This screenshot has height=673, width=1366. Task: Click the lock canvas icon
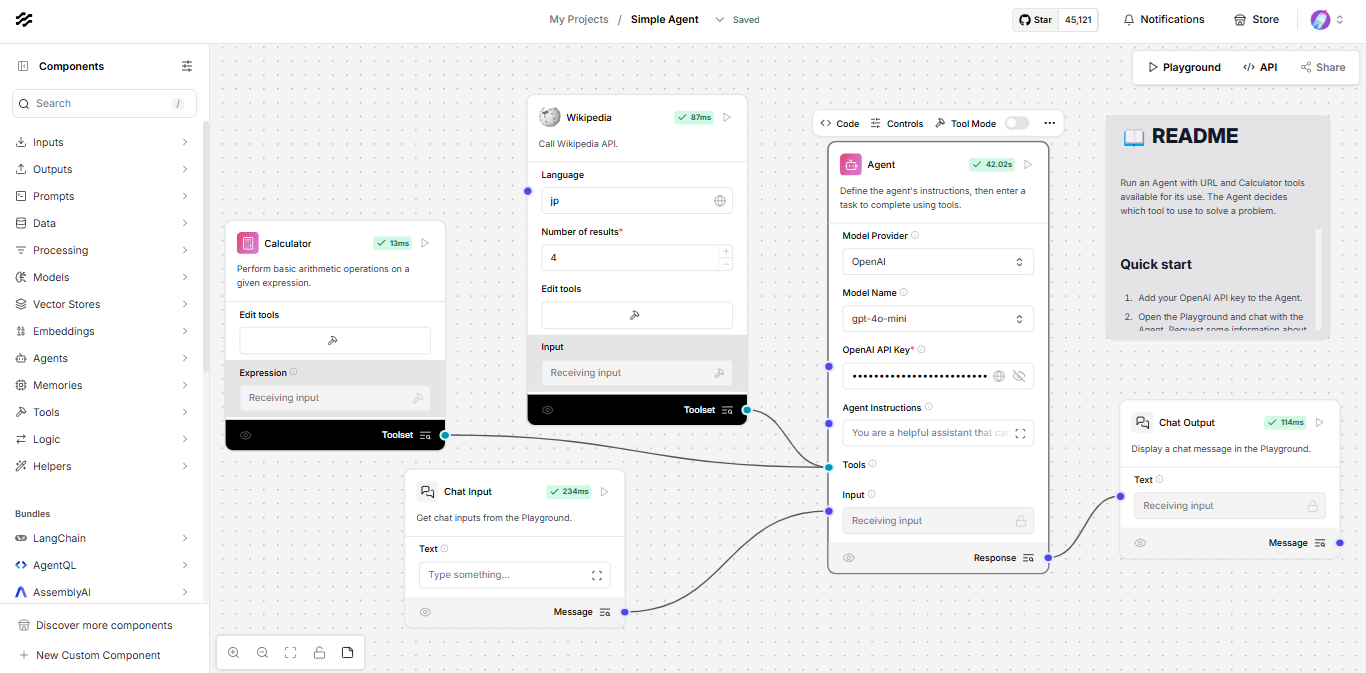pyautogui.click(x=319, y=653)
